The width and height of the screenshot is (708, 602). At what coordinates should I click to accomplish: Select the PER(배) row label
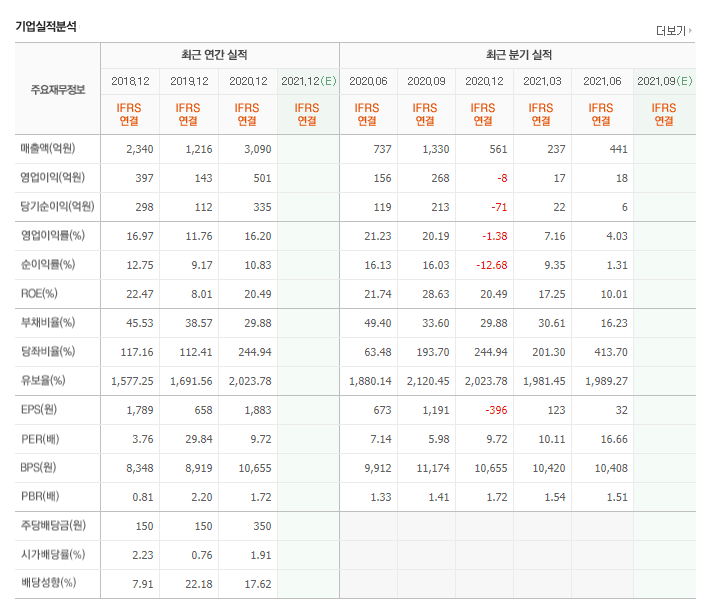pos(40,439)
